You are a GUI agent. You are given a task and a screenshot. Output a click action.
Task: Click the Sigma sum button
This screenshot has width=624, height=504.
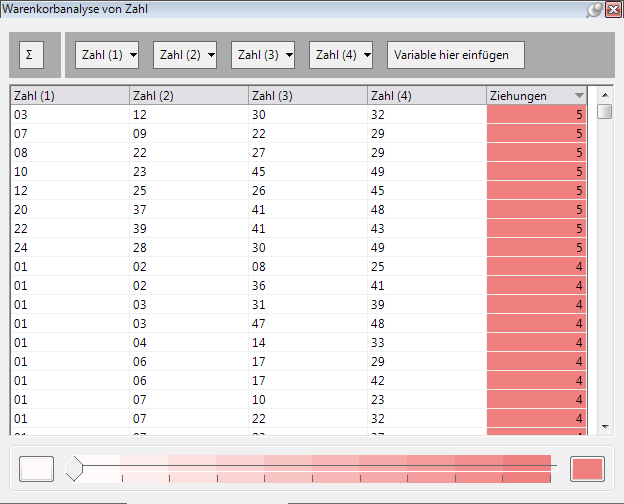point(31,55)
